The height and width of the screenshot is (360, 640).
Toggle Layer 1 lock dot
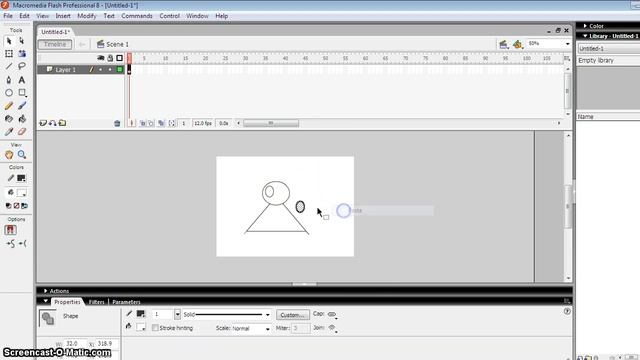coord(110,70)
